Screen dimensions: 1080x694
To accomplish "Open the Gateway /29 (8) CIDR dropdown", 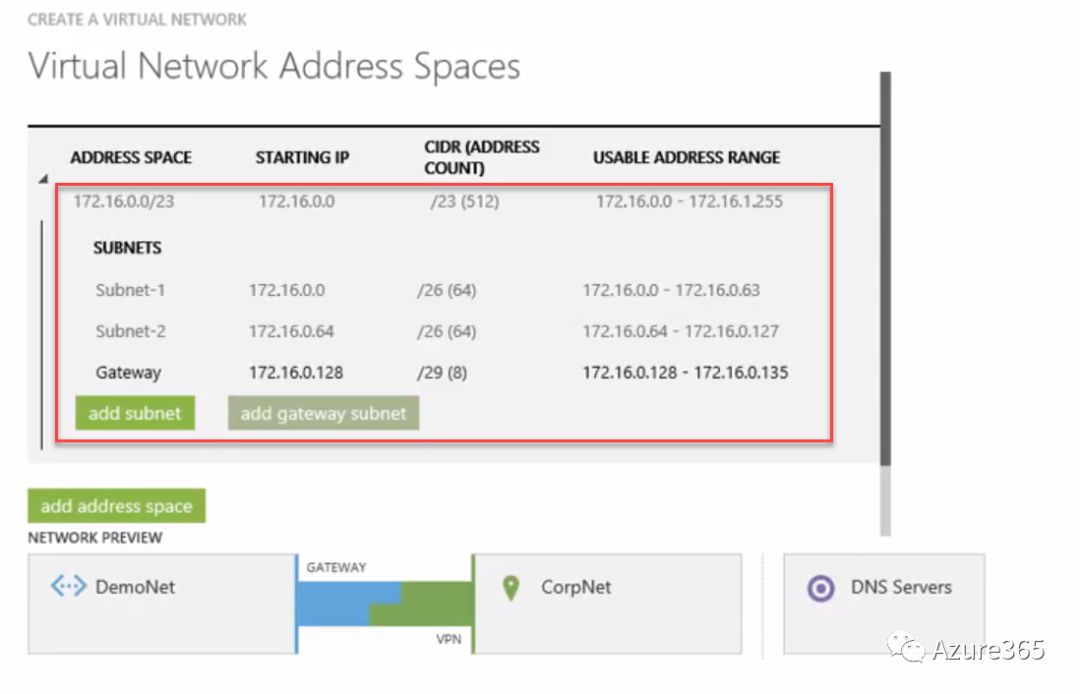I will [442, 373].
